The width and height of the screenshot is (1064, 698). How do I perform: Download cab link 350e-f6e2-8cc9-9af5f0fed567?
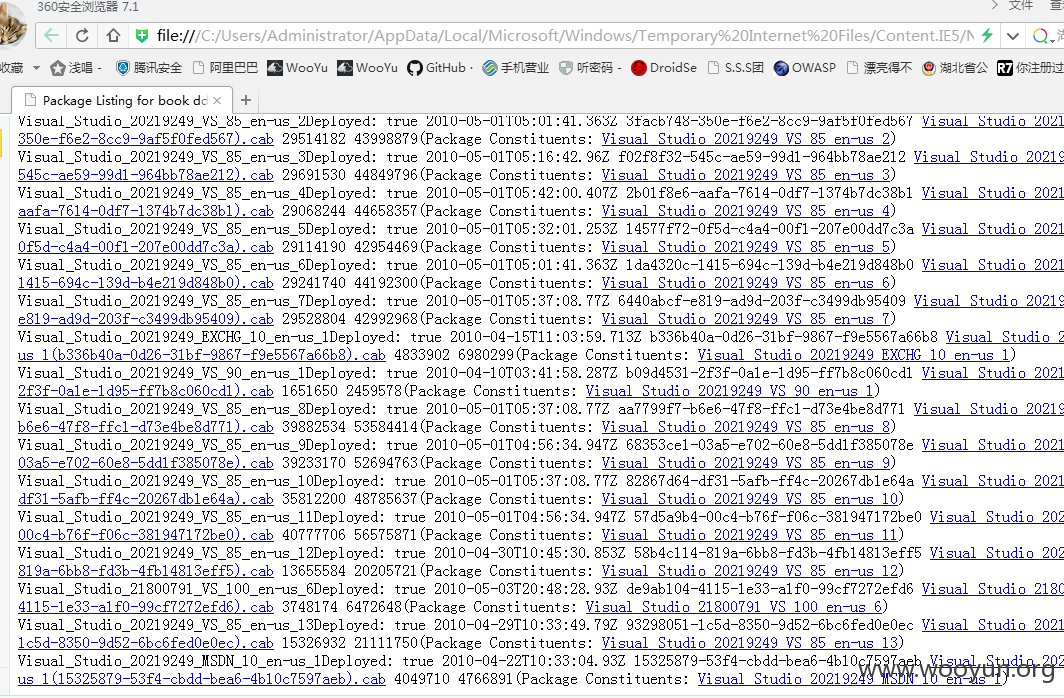pyautogui.click(x=146, y=139)
